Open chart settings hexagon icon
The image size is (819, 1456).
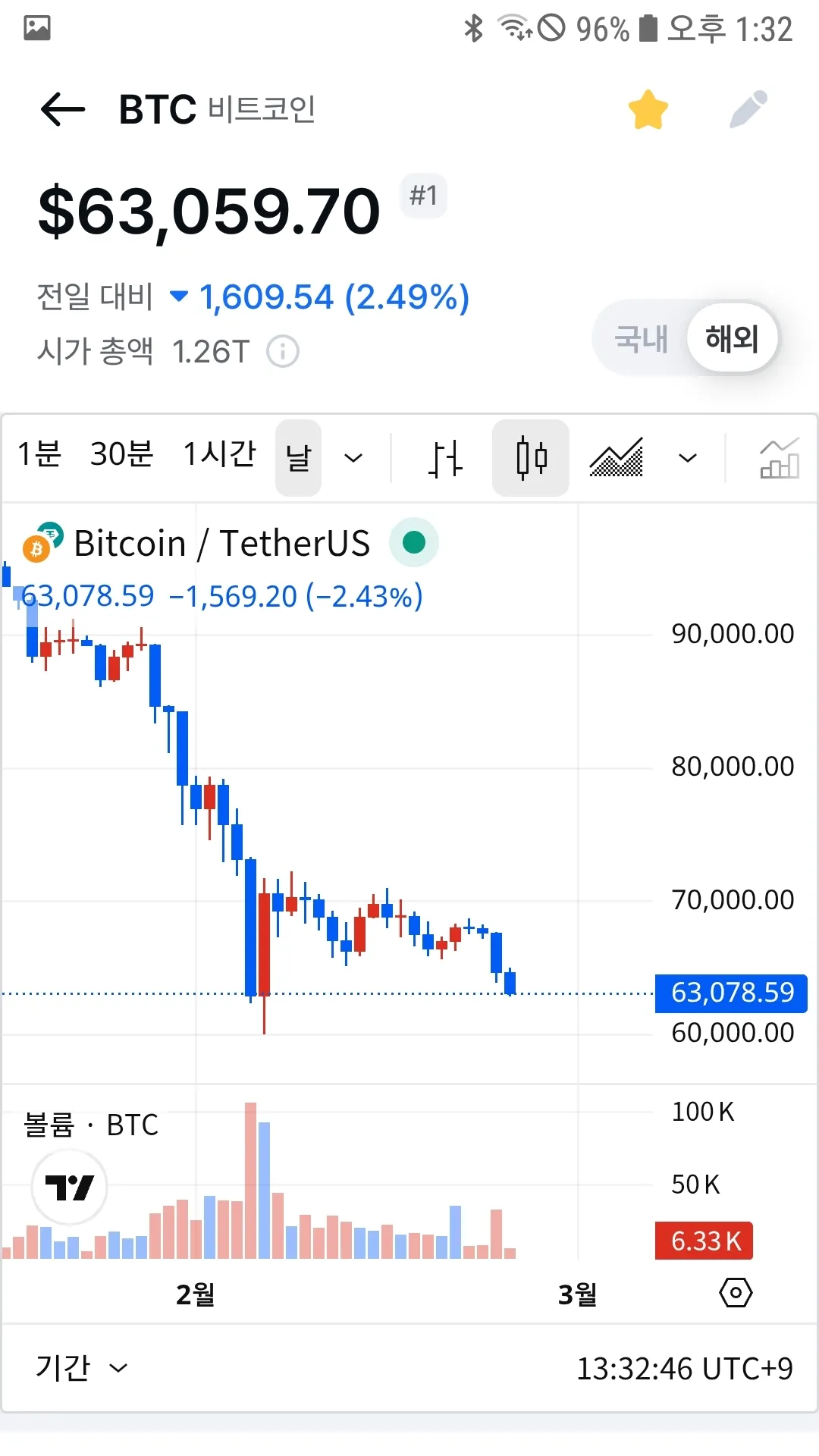coord(736,1293)
